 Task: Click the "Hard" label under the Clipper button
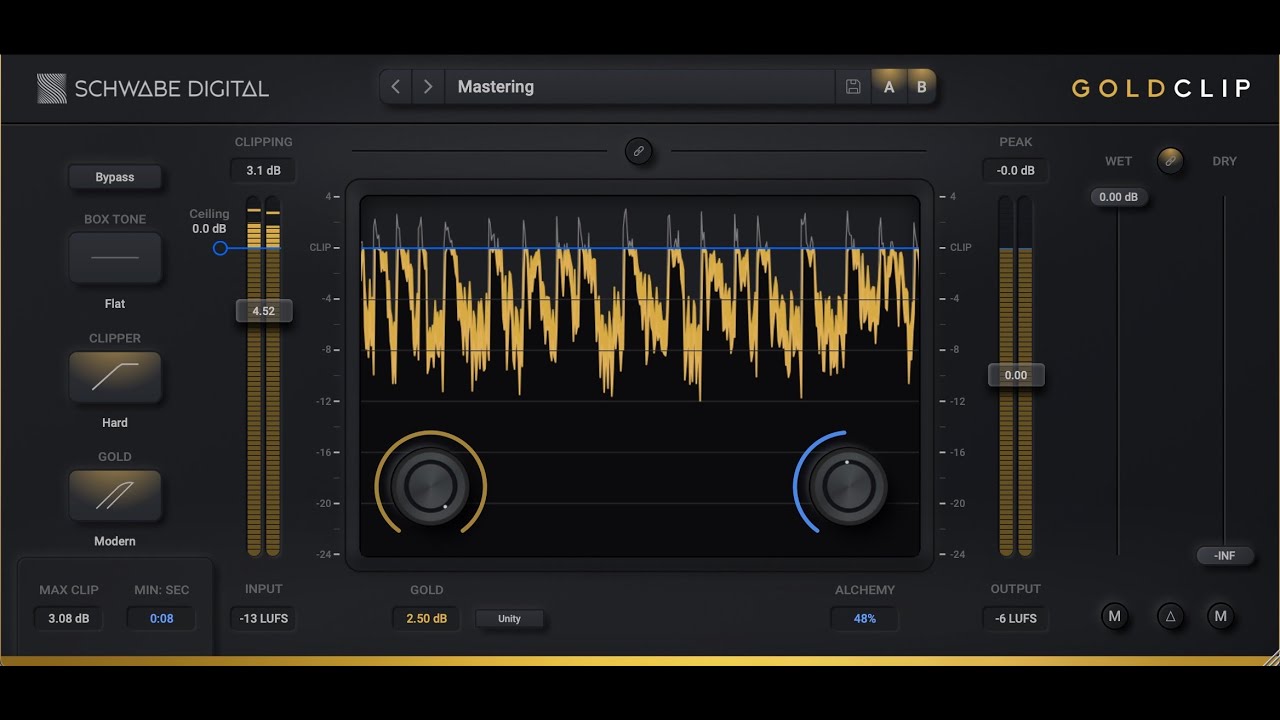(x=115, y=423)
